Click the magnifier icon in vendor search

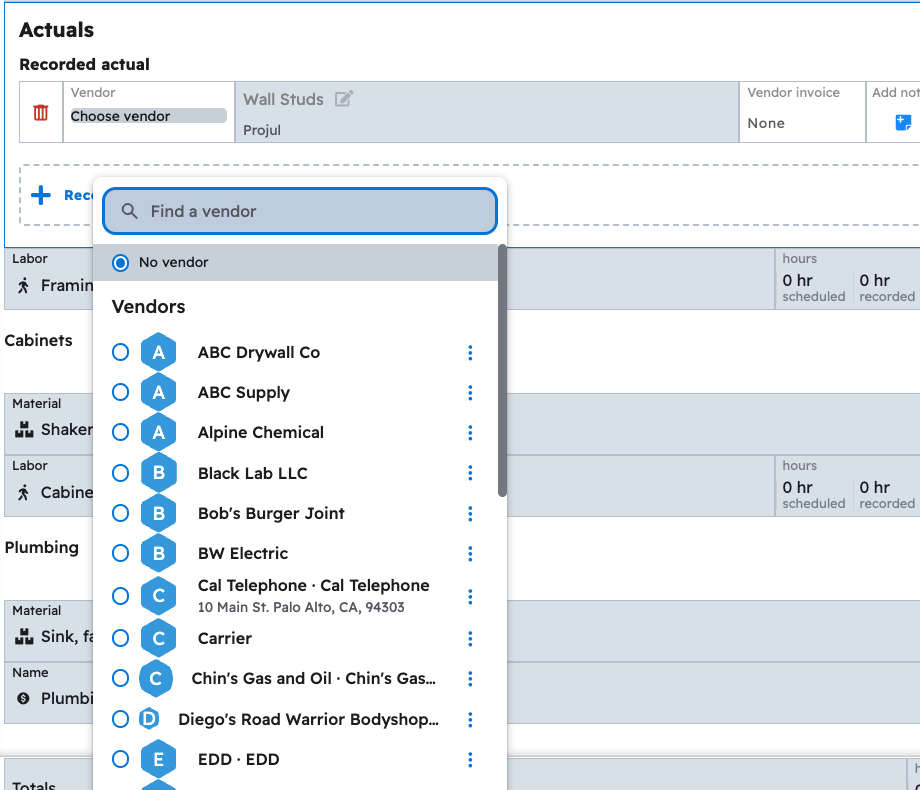coord(129,211)
